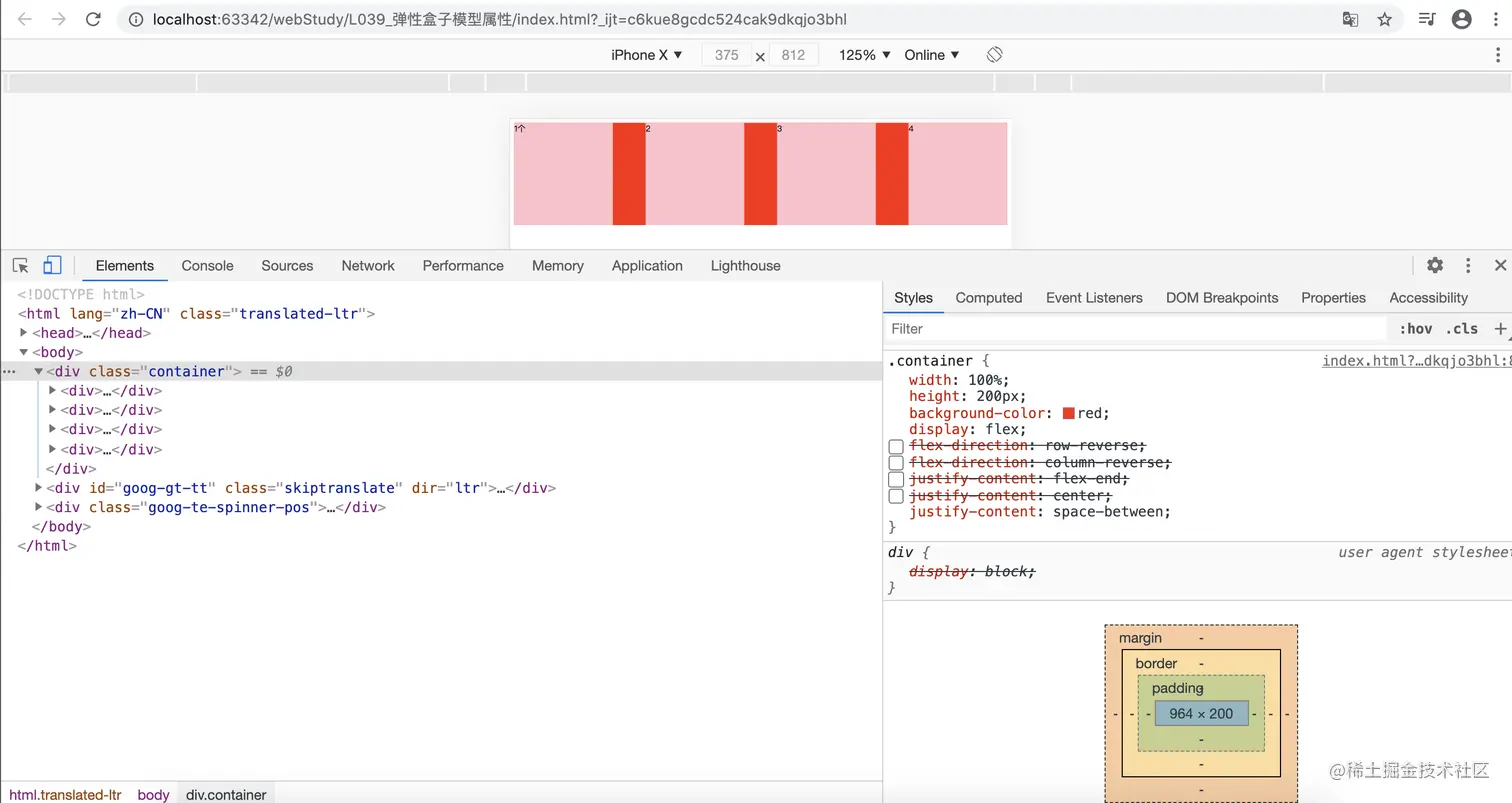Rotate the device viewport orientation
Image resolution: width=1512 pixels, height=803 pixels.
994,55
